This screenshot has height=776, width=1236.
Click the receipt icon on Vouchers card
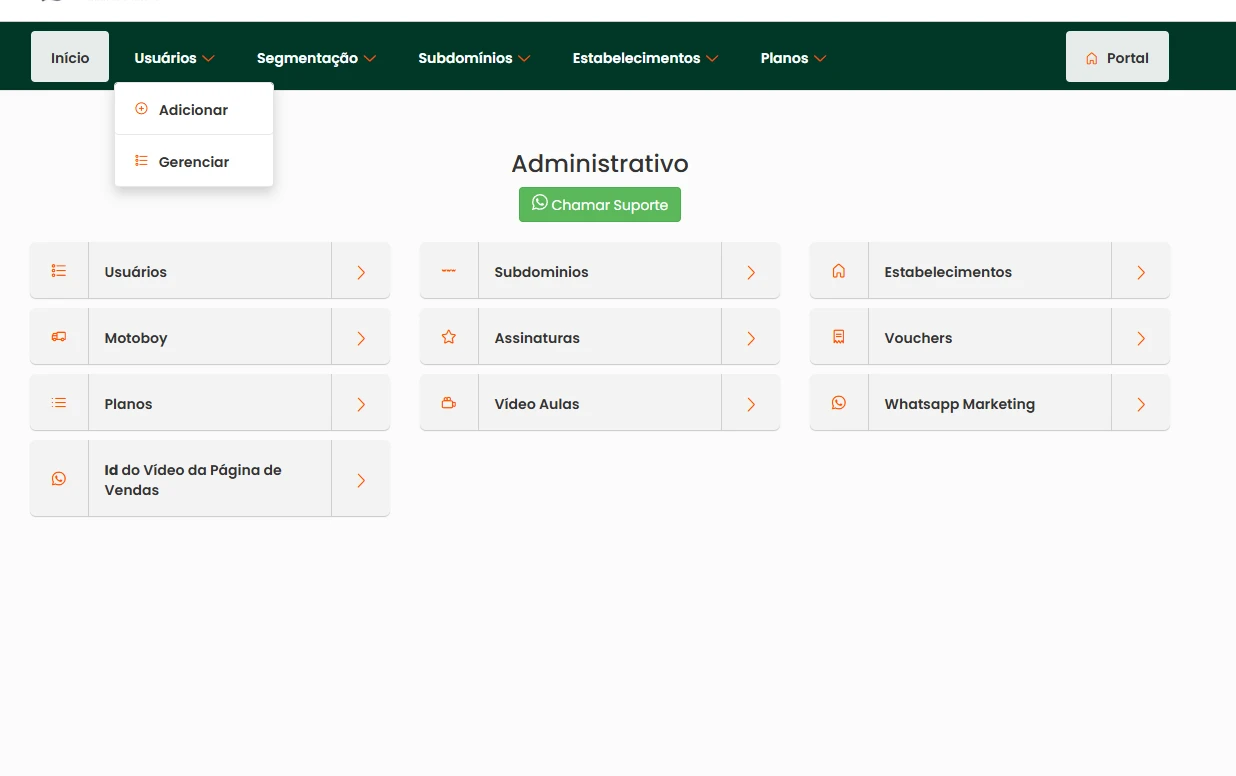tap(839, 337)
